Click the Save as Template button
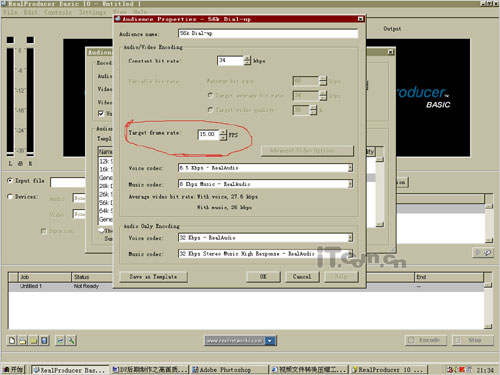The width and height of the screenshot is (500, 375). [153, 277]
